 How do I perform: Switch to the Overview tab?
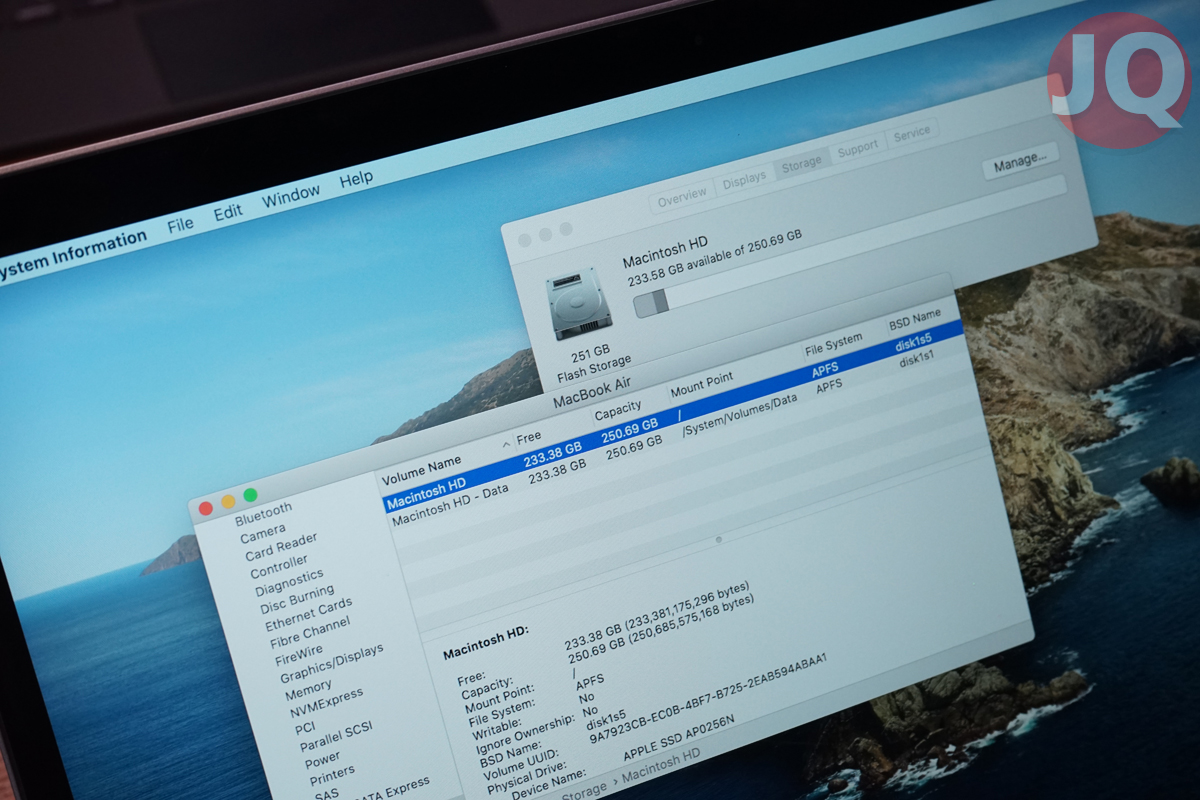682,197
